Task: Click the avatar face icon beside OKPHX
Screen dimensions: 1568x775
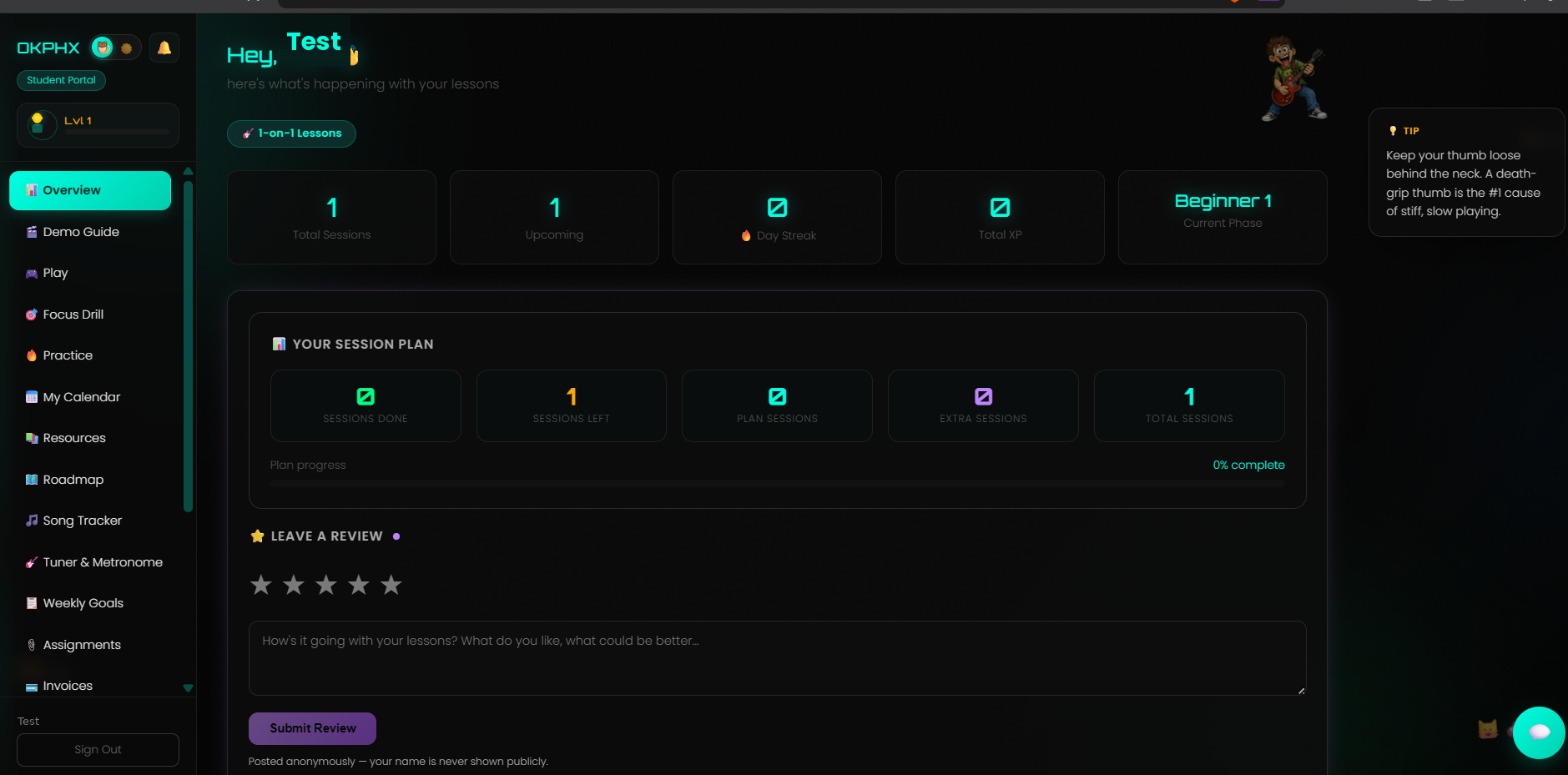Action: [x=103, y=48]
